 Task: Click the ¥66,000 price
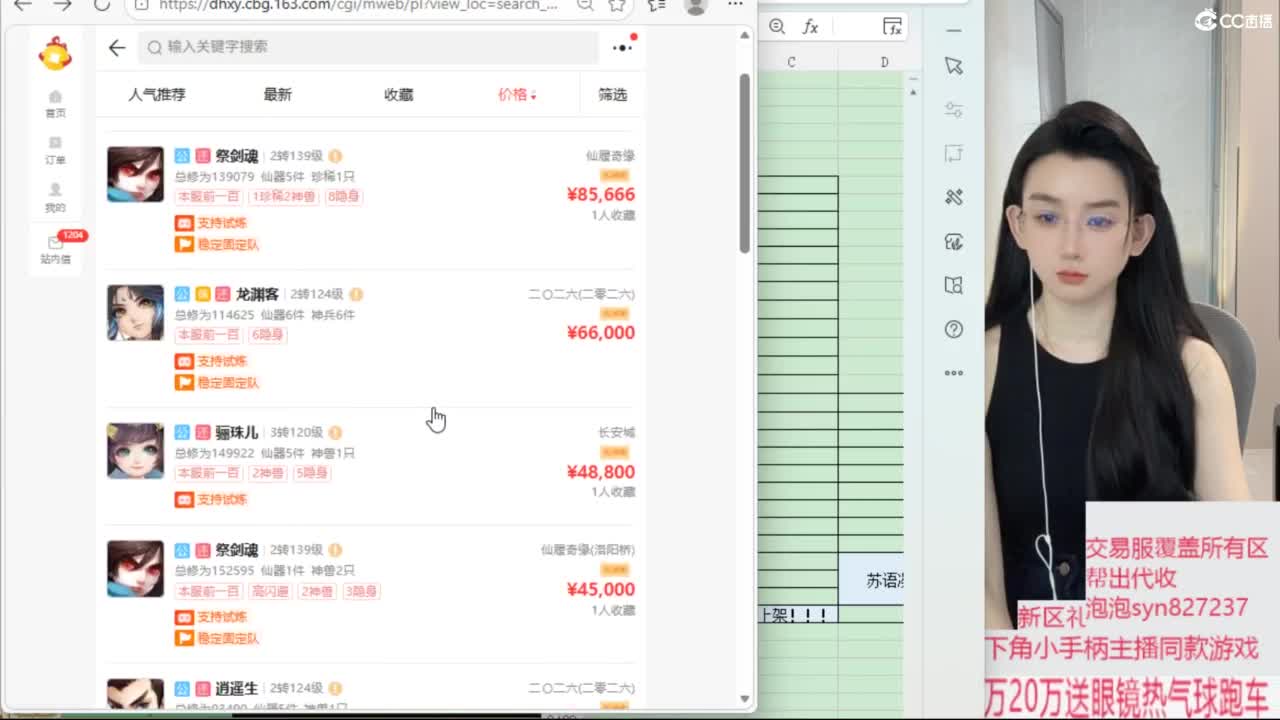[600, 332]
